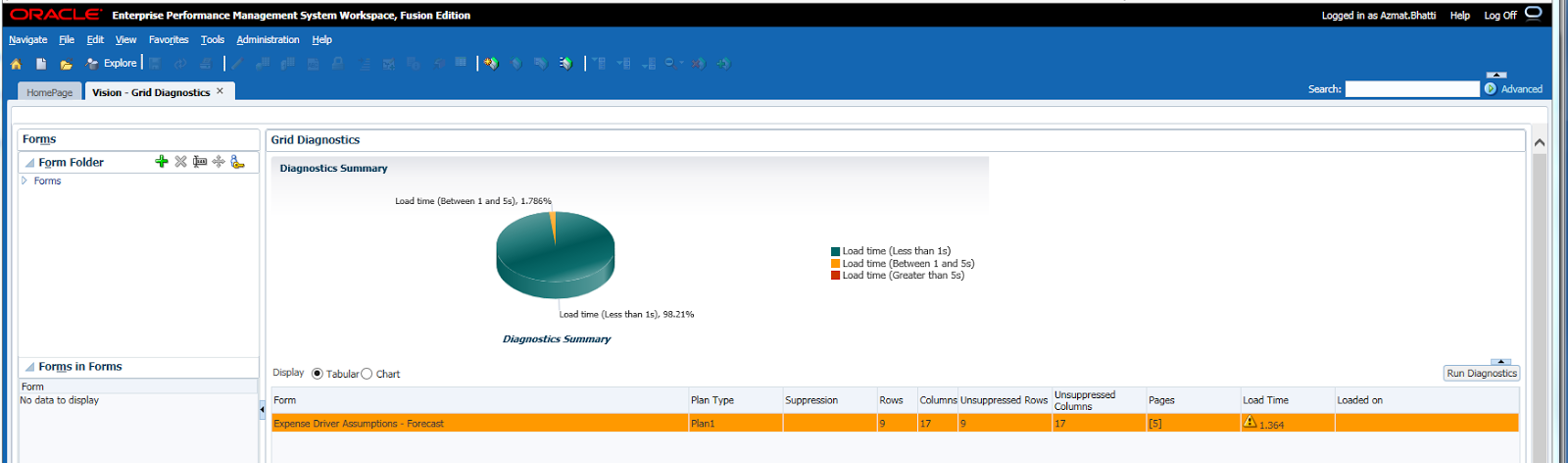Open the Help menu in the menu bar
Screen dimensions: 1568x463
coord(322,39)
